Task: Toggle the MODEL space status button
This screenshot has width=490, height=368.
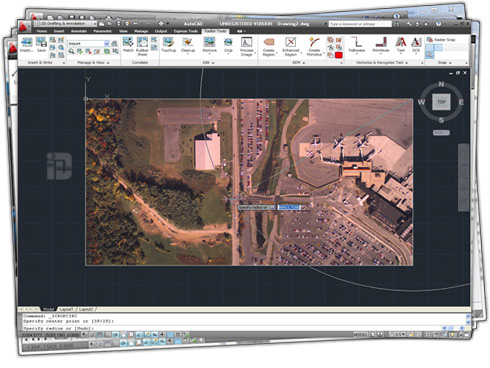Action: click(360, 334)
